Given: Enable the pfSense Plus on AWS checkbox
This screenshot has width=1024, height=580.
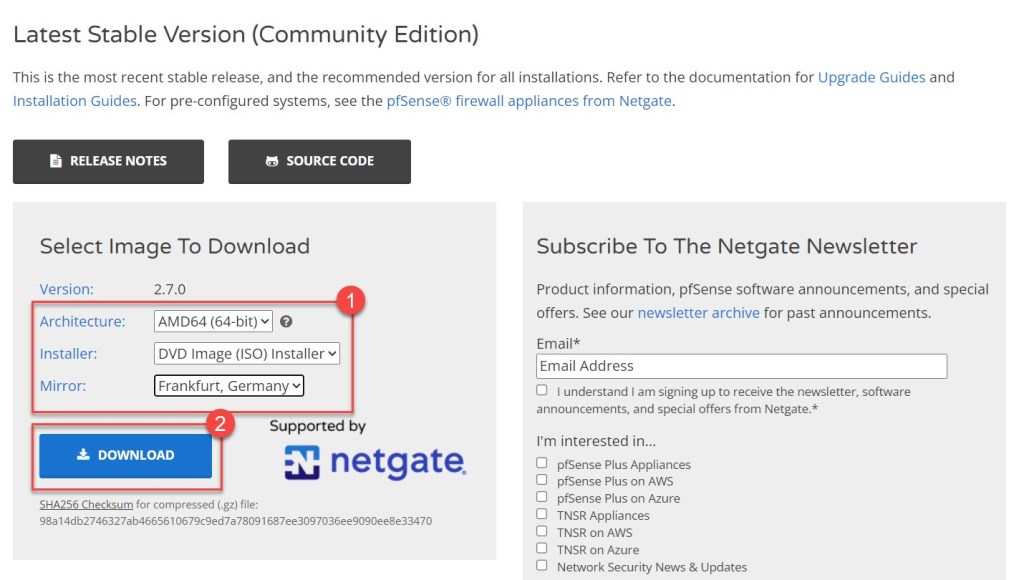Looking at the screenshot, I should coord(542,481).
